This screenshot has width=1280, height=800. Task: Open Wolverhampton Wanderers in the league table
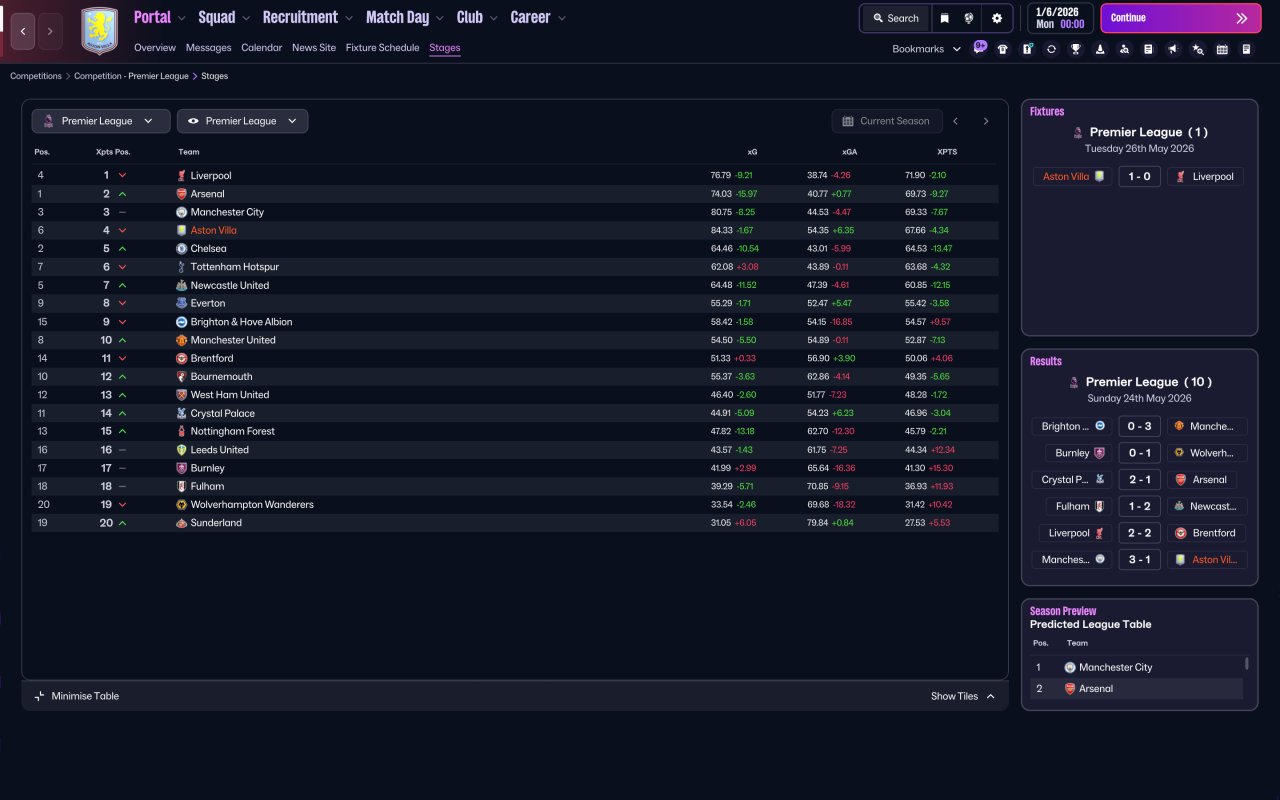[252, 505]
